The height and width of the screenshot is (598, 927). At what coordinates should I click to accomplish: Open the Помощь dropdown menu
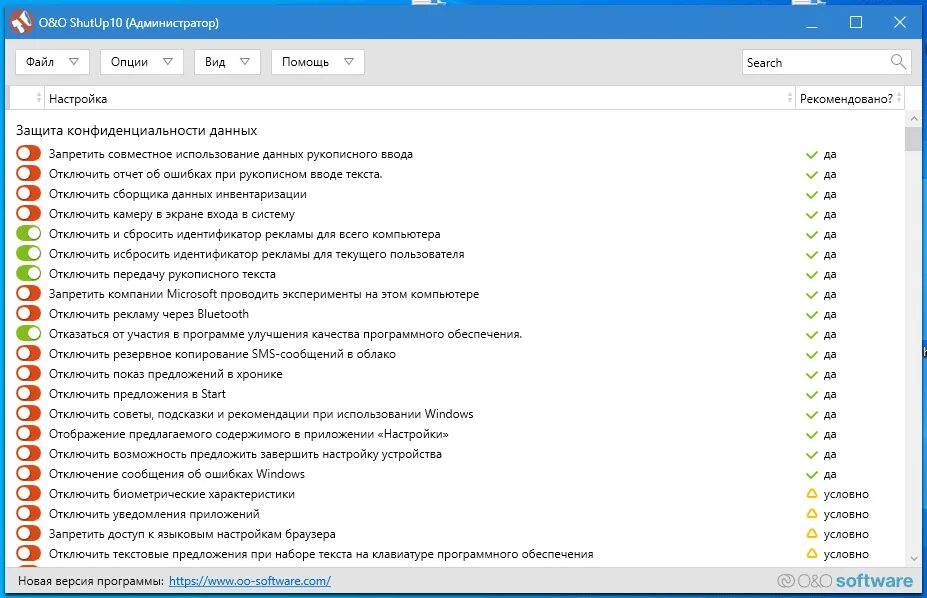pyautogui.click(x=317, y=62)
